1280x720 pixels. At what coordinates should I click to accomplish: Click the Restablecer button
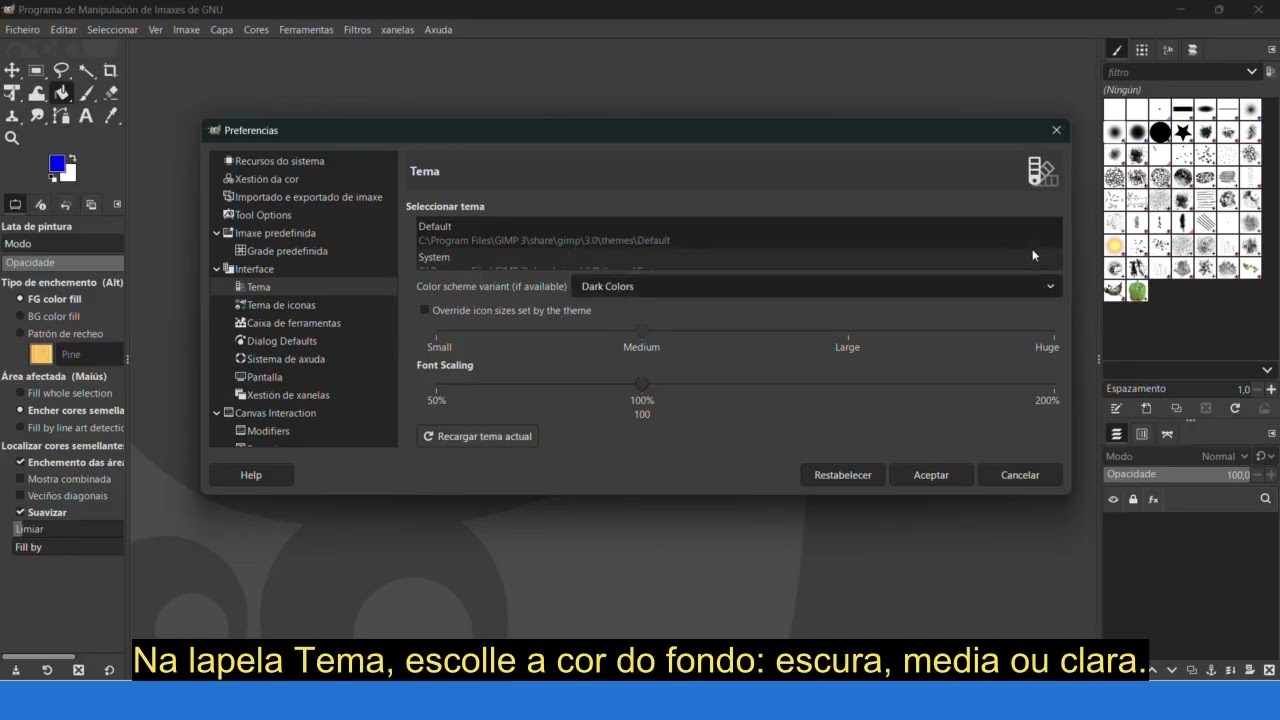pos(843,475)
